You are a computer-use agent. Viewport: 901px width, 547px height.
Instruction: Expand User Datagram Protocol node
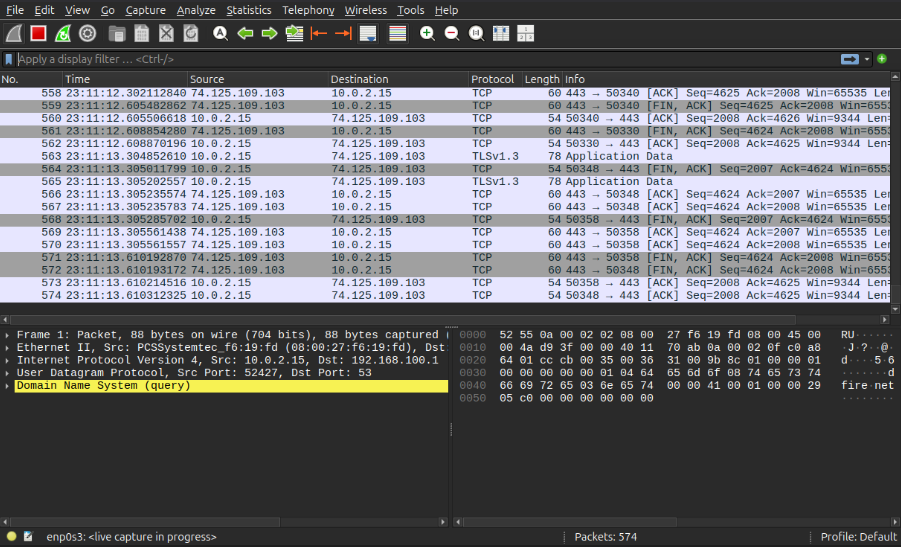coord(7,373)
